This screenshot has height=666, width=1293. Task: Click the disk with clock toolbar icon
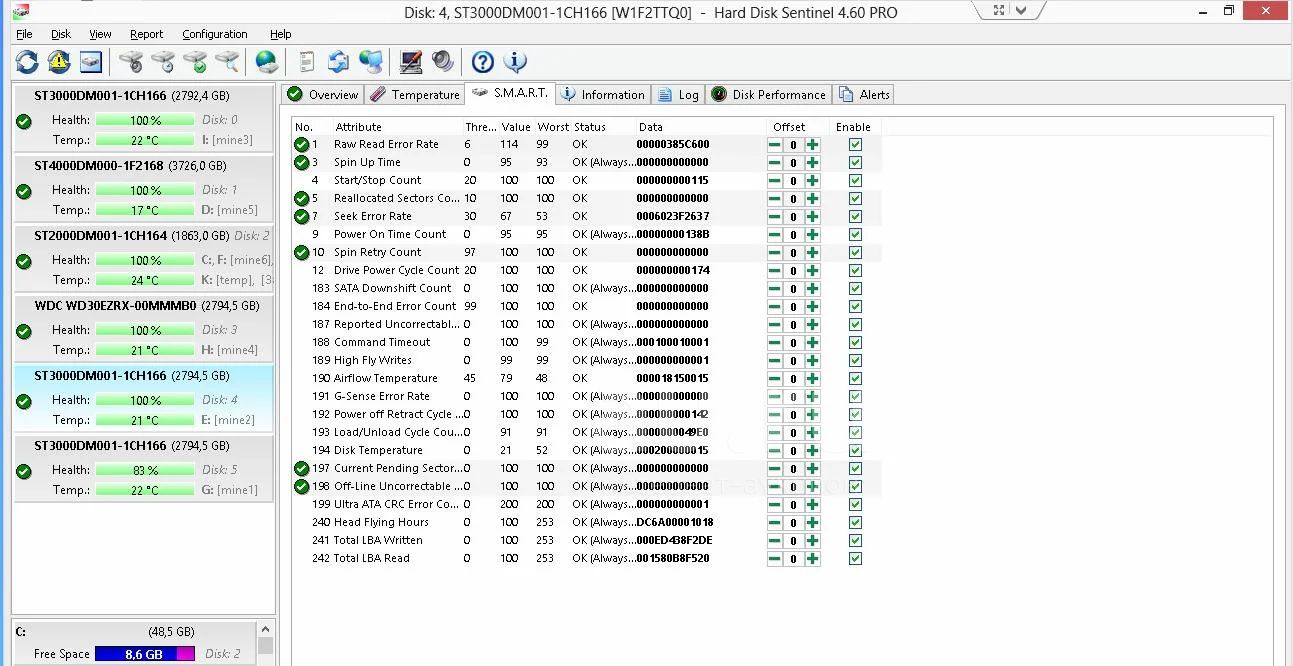point(163,62)
